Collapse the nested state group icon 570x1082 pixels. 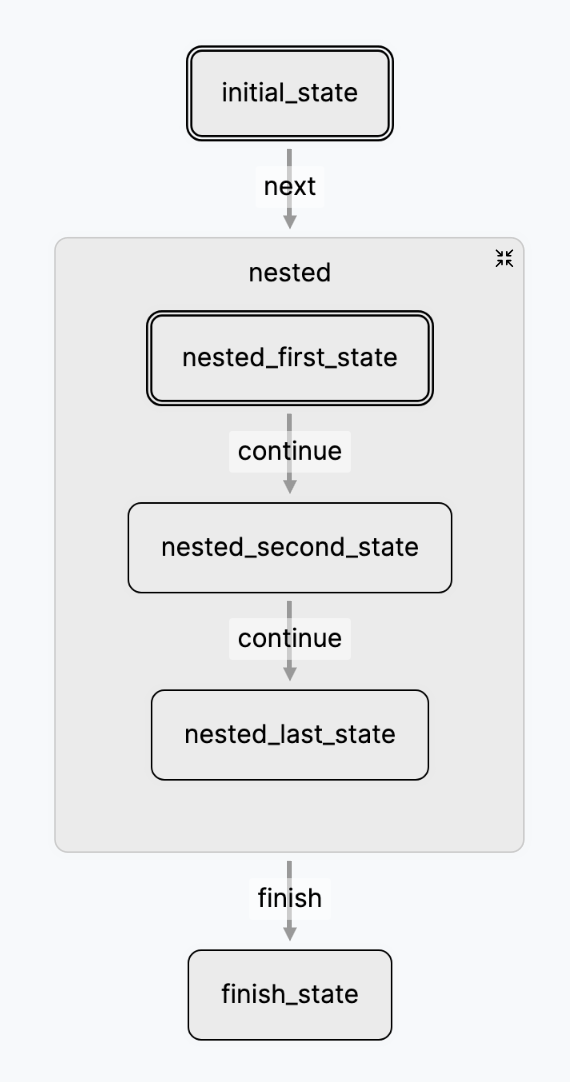(x=504, y=259)
